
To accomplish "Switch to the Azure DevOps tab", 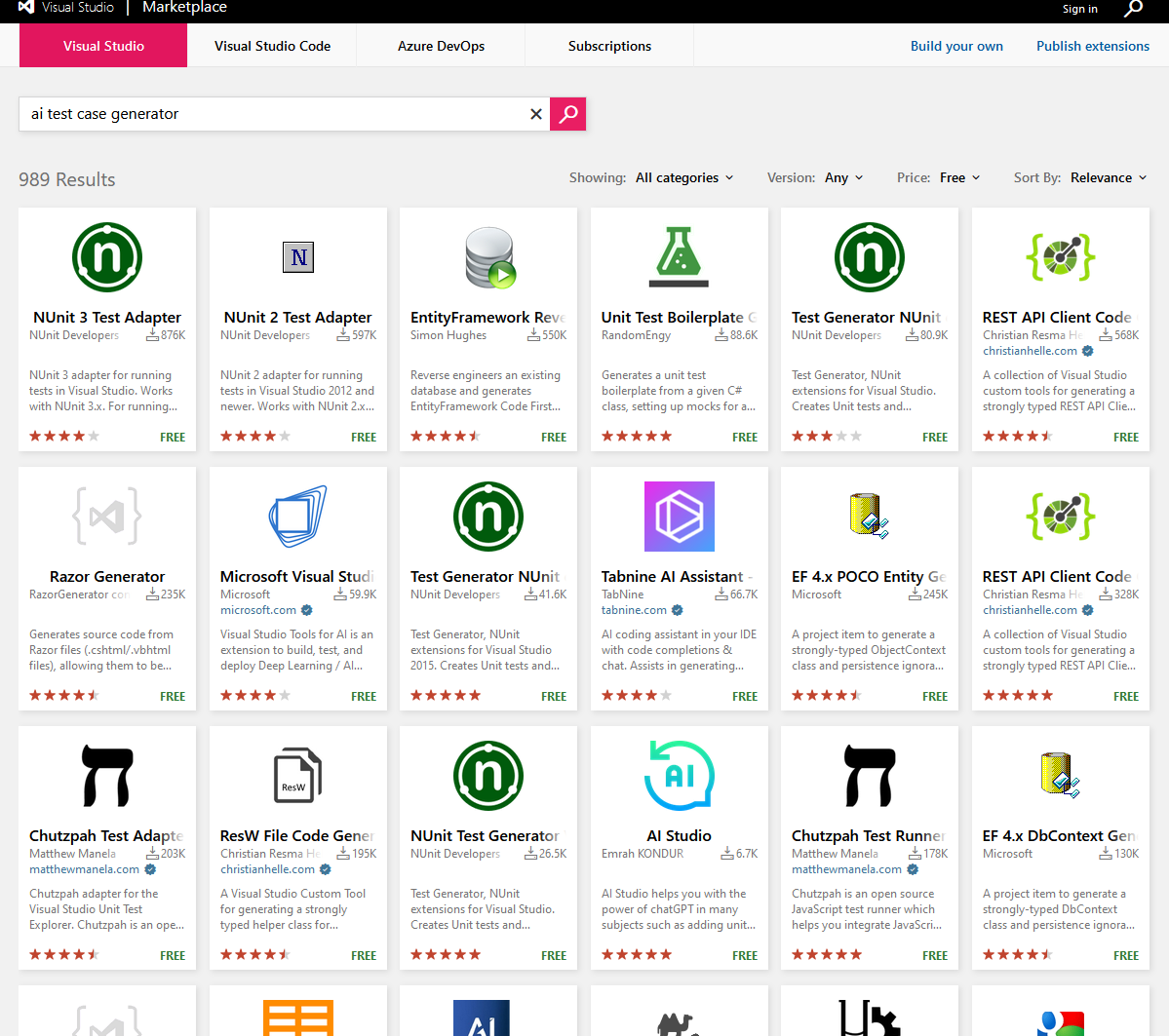I will pos(441,46).
